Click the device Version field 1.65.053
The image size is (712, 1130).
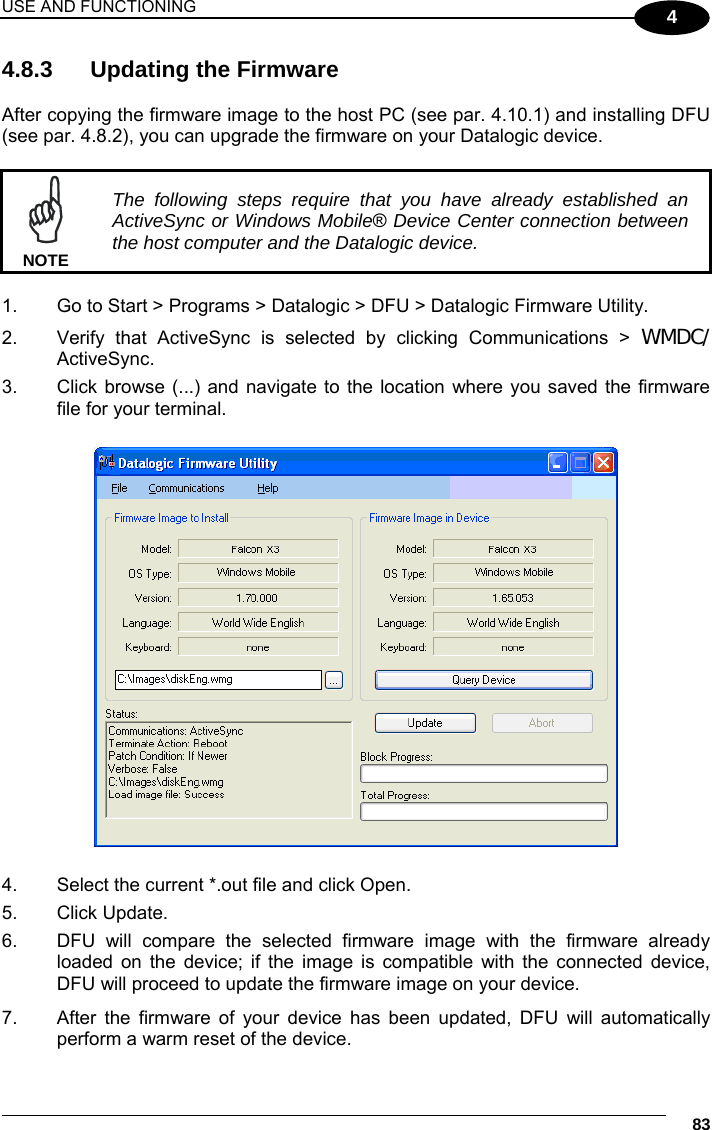(513, 597)
